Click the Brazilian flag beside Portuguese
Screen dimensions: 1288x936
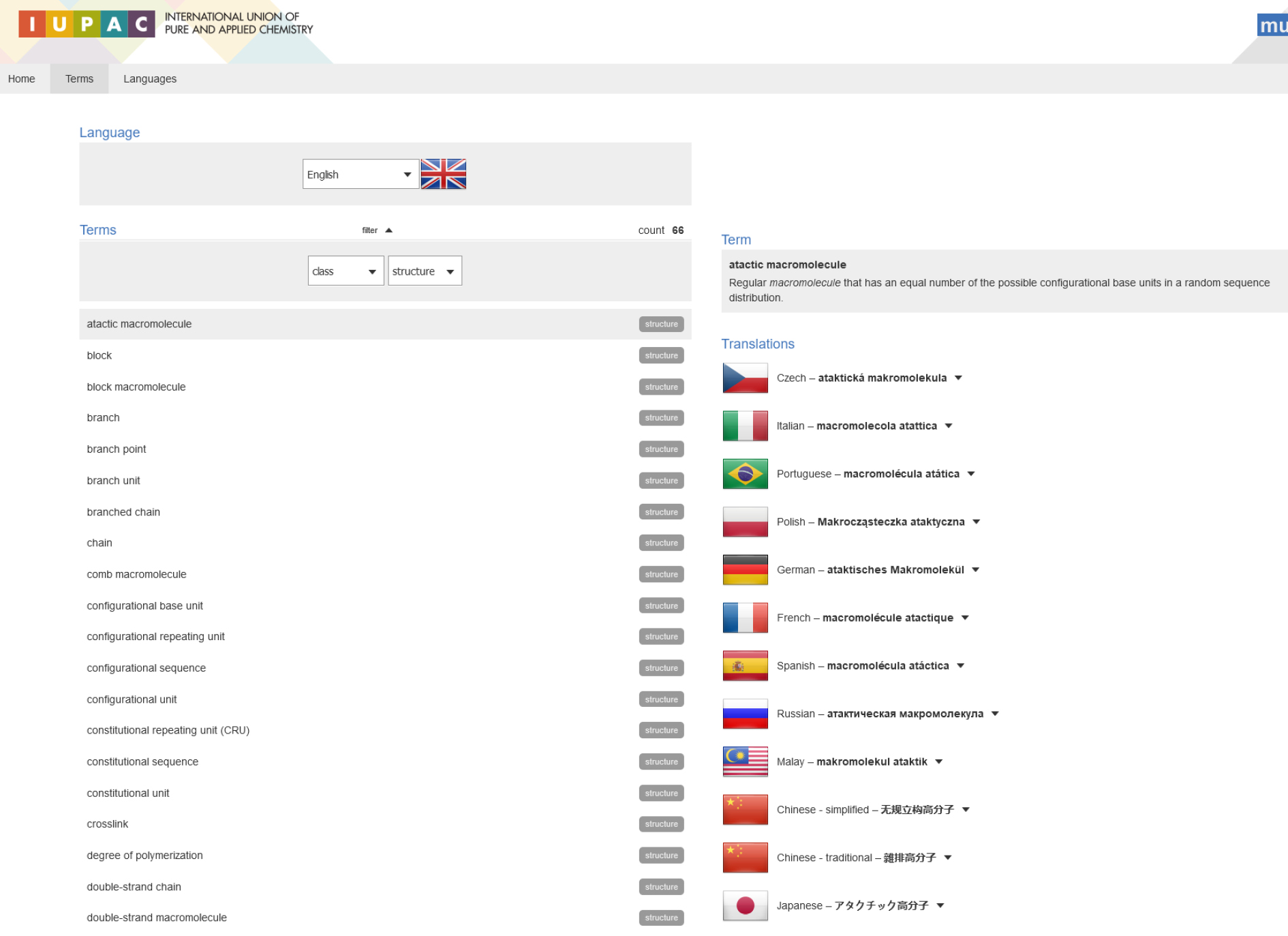(745, 474)
